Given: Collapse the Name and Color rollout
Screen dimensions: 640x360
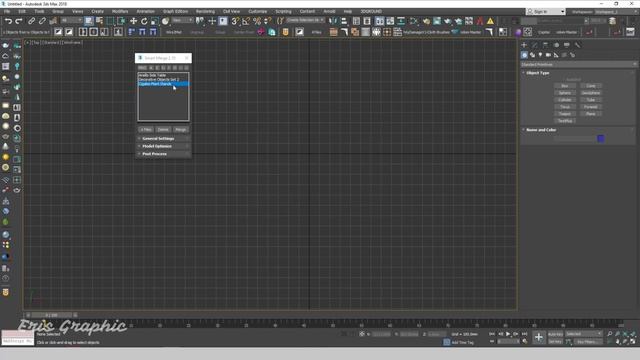Looking at the screenshot, I should pyautogui.click(x=541, y=130).
